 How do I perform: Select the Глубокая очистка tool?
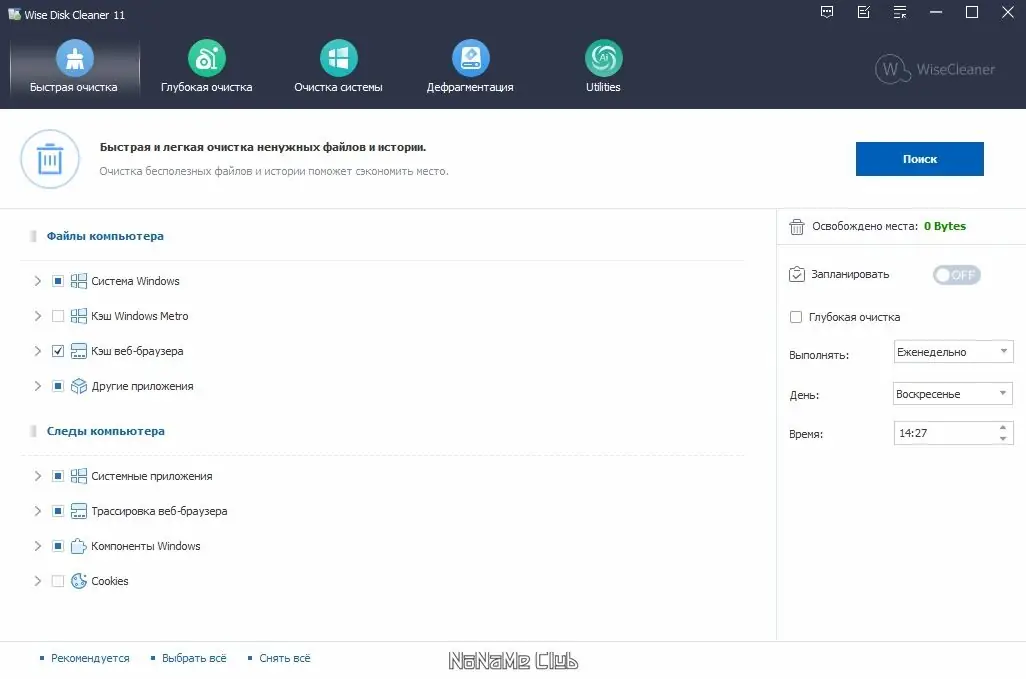click(205, 68)
